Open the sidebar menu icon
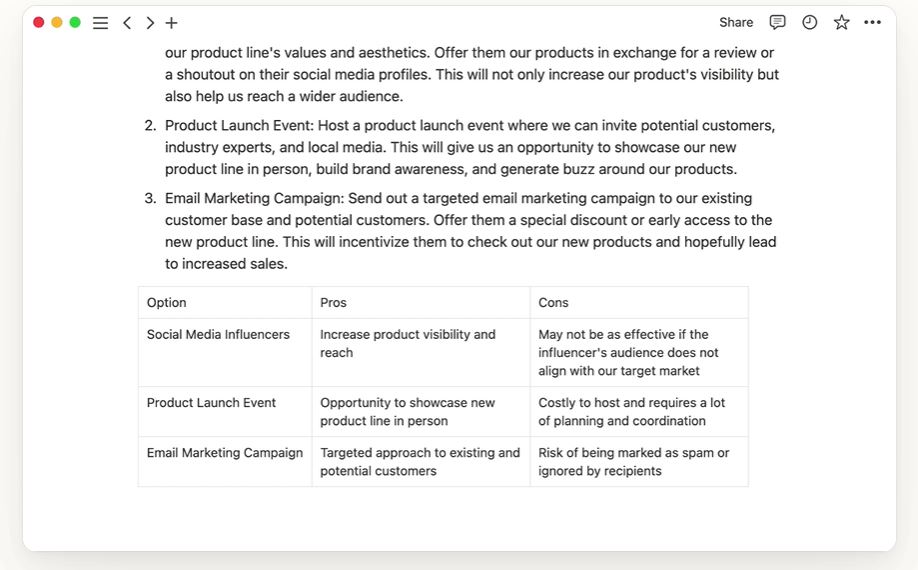Image resolution: width=918 pixels, height=570 pixels. click(x=101, y=23)
